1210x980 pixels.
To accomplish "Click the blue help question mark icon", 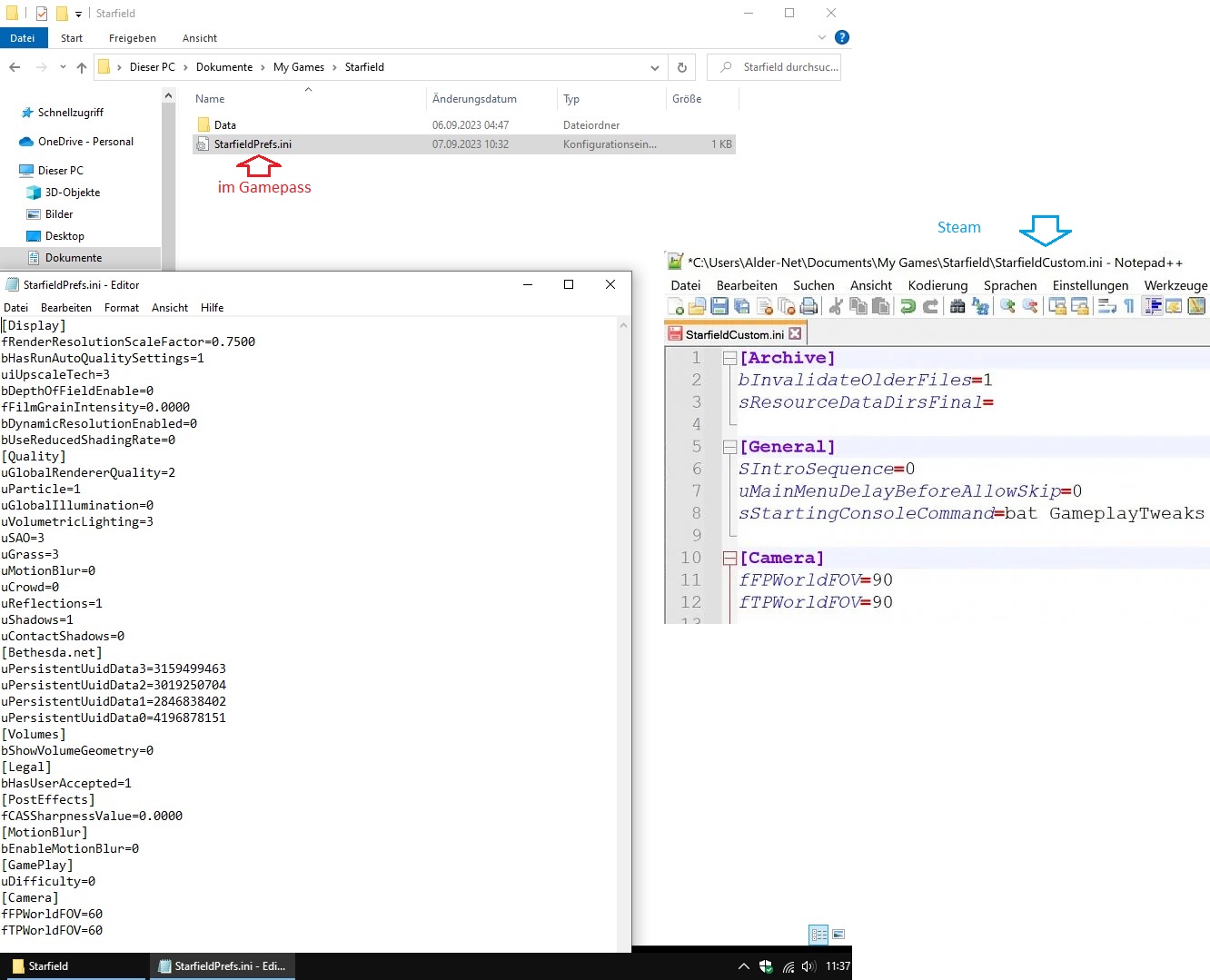I will (842, 37).
